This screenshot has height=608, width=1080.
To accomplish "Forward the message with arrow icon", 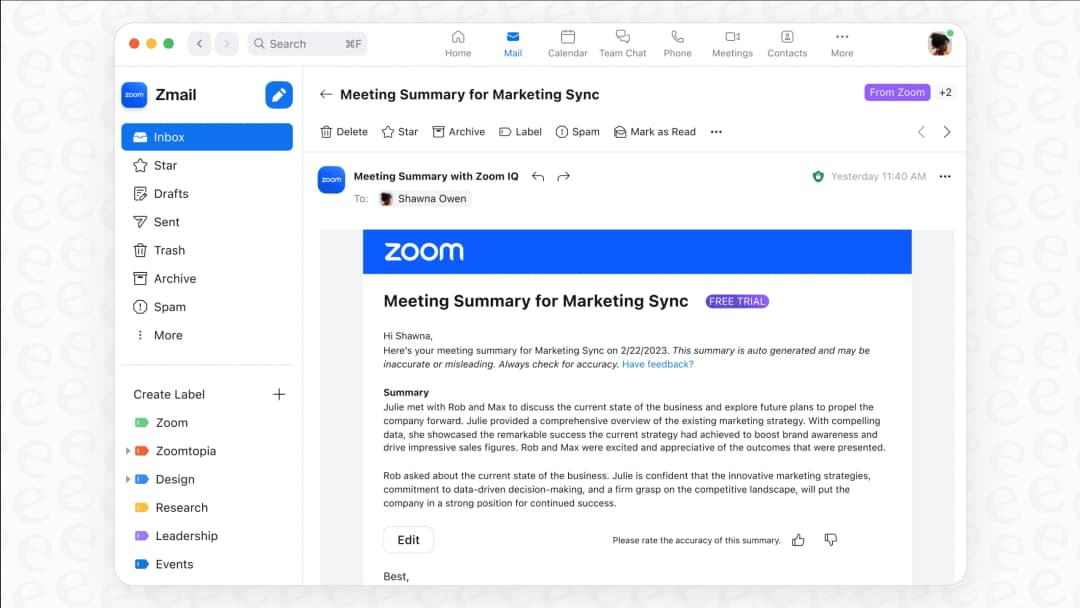I will [563, 176].
